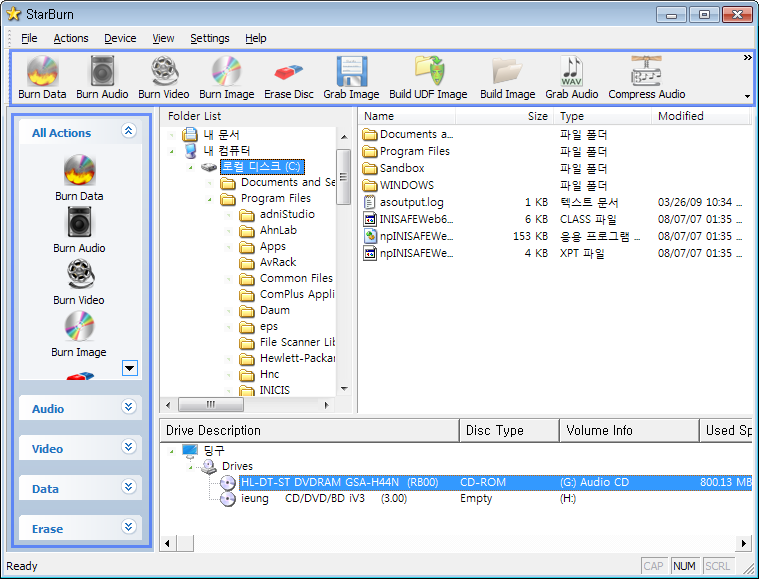
Task: Select Daum folder in folder tree
Action: [265, 310]
